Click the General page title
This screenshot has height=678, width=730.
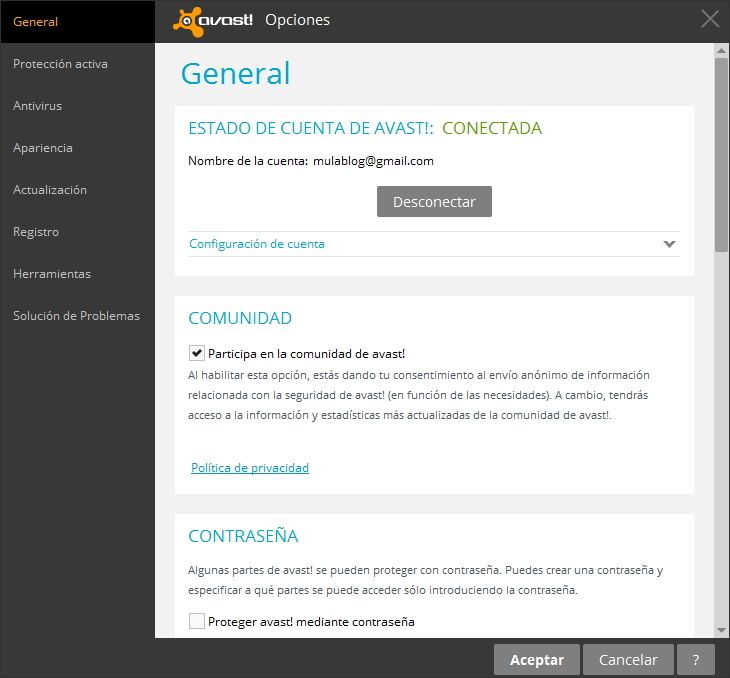click(236, 74)
